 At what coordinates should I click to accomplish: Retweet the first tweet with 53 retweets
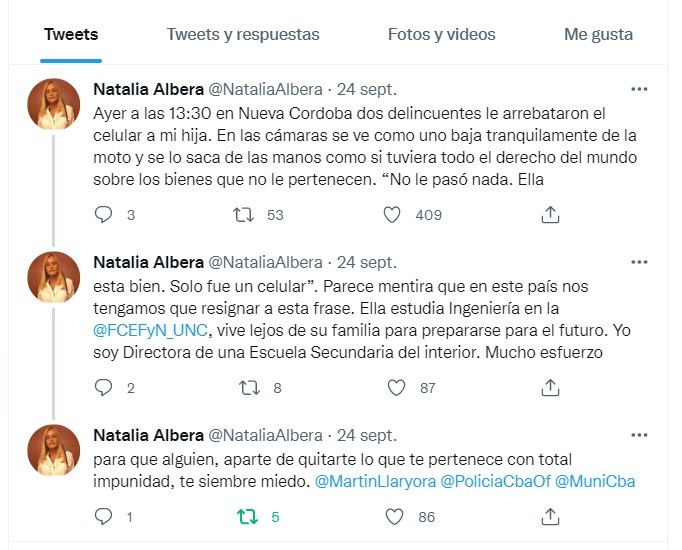point(245,214)
